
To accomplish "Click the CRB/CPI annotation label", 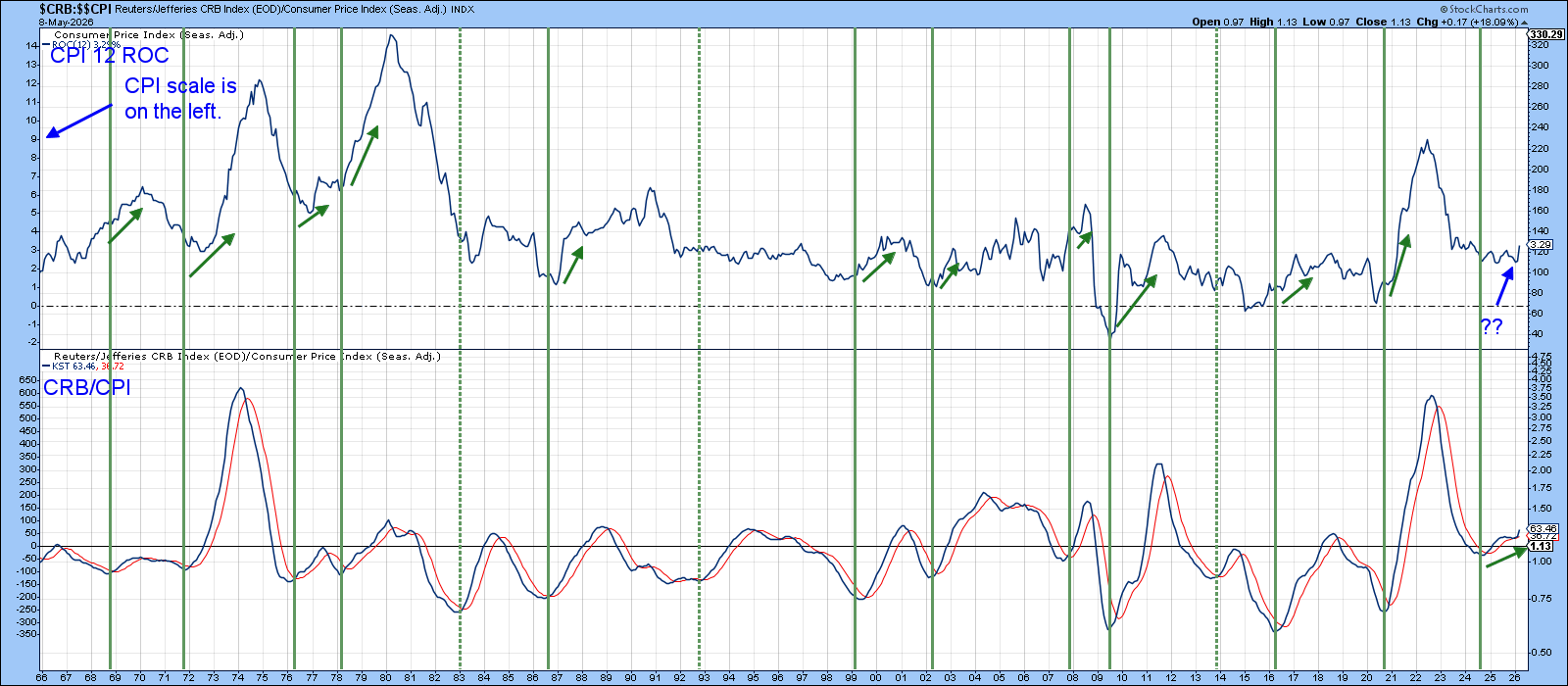I will (86, 388).
